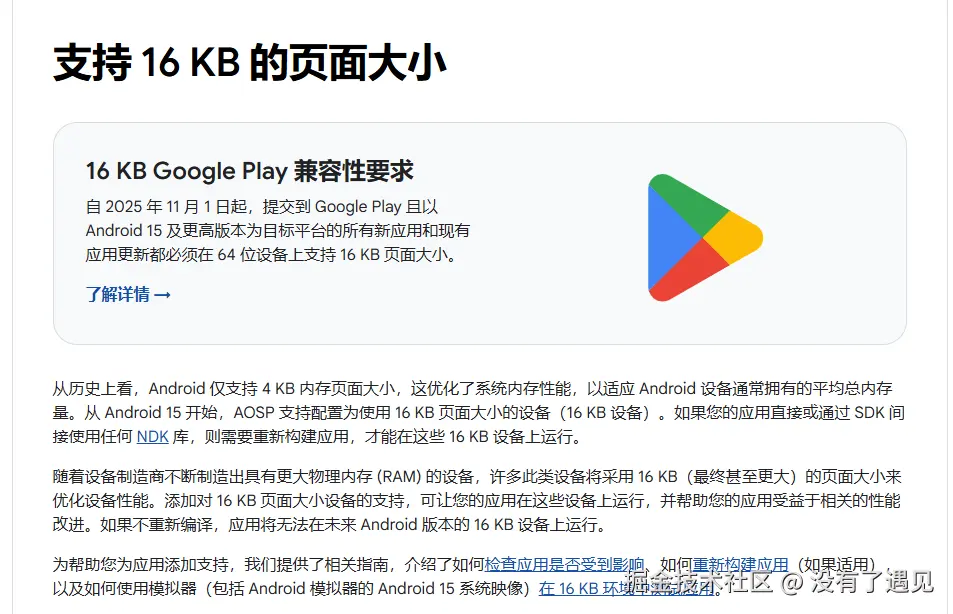Open the 重新构建应用 link

click(740, 564)
